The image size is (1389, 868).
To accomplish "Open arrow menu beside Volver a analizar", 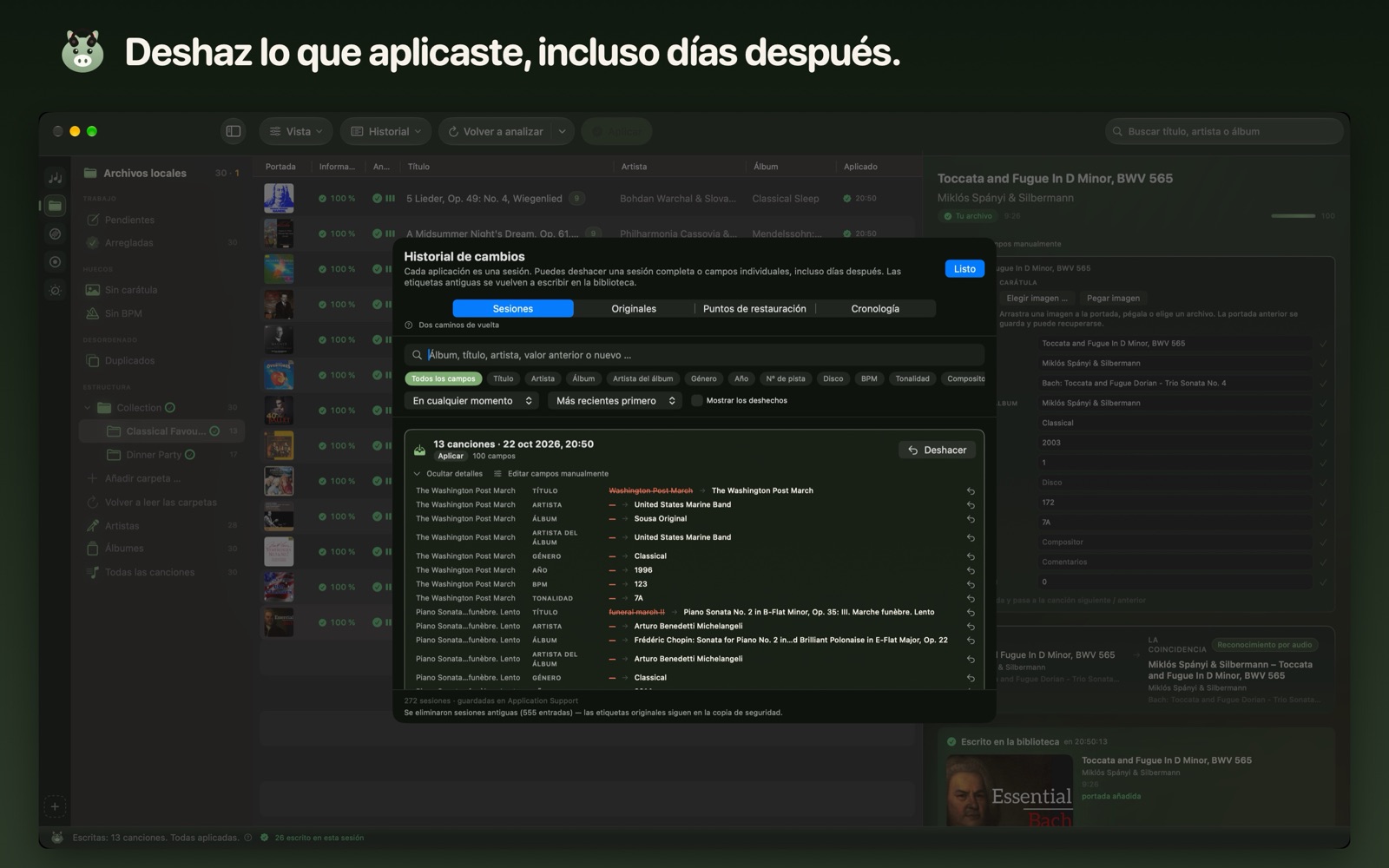I will (x=563, y=131).
